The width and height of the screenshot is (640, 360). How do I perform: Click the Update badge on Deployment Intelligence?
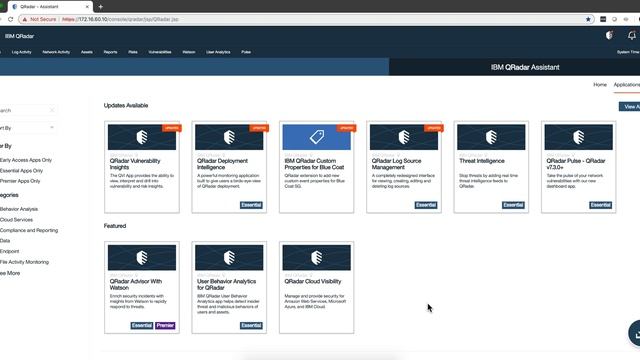pos(259,128)
